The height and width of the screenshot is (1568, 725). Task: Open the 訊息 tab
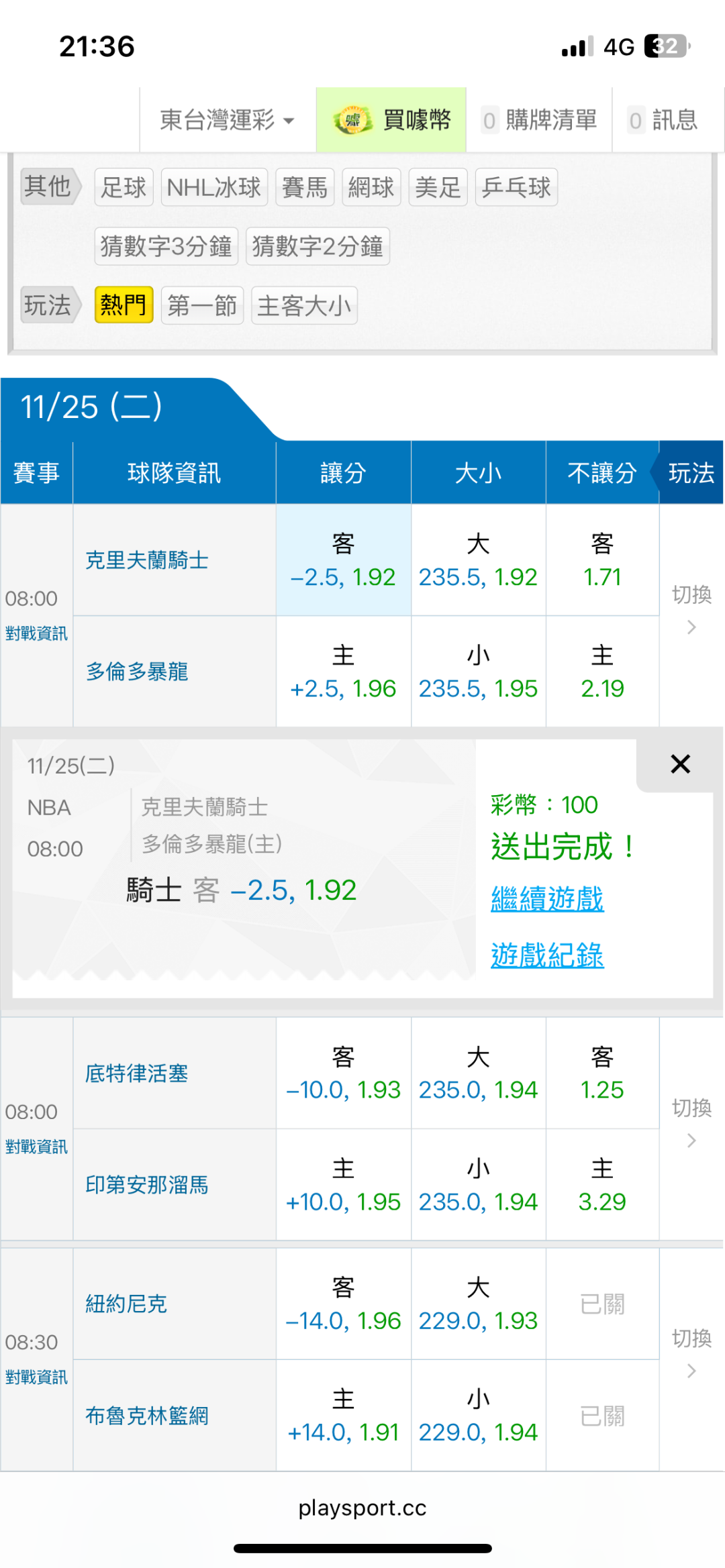click(x=663, y=121)
